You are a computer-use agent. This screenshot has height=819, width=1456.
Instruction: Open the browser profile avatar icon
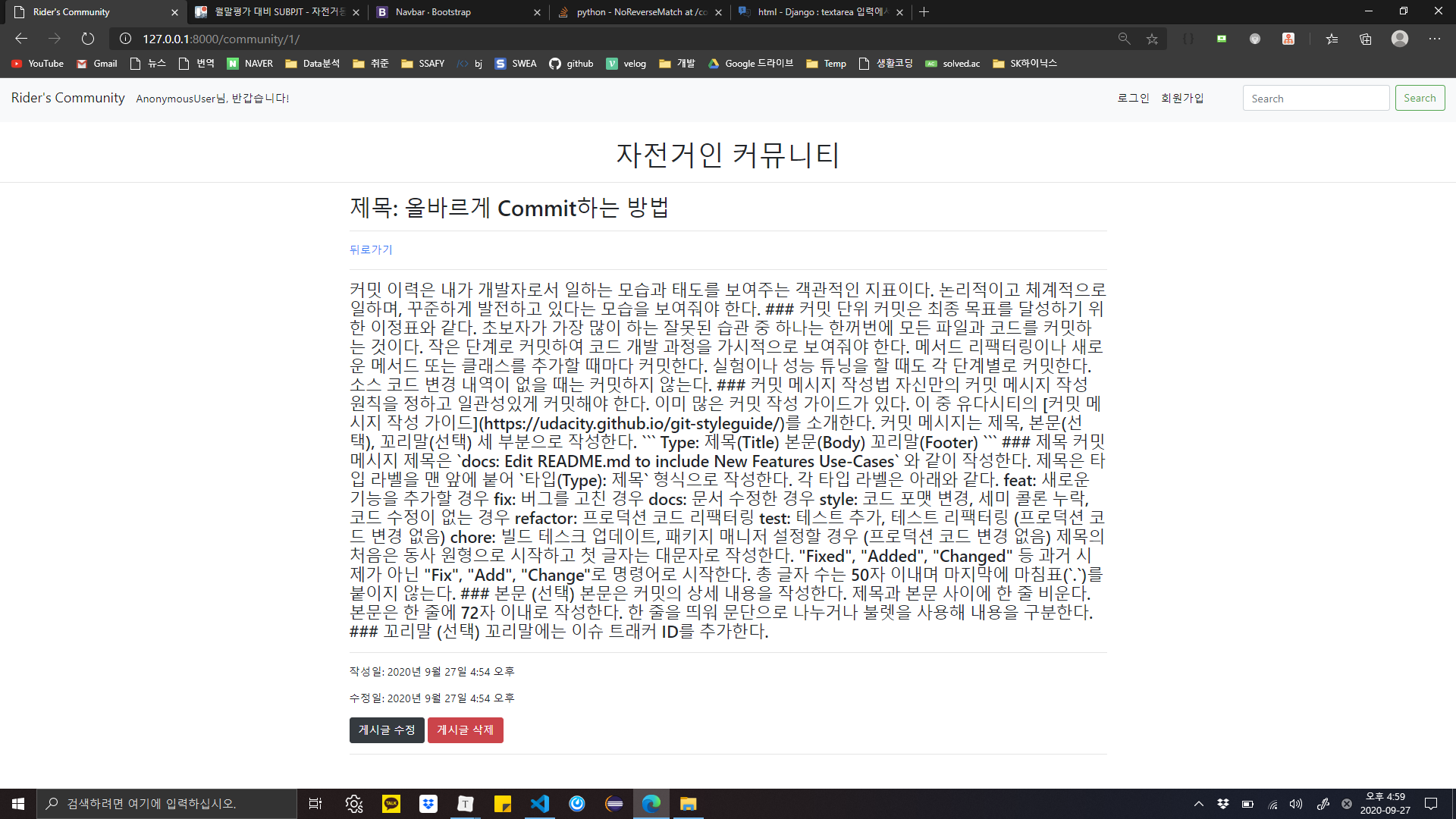click(1399, 39)
